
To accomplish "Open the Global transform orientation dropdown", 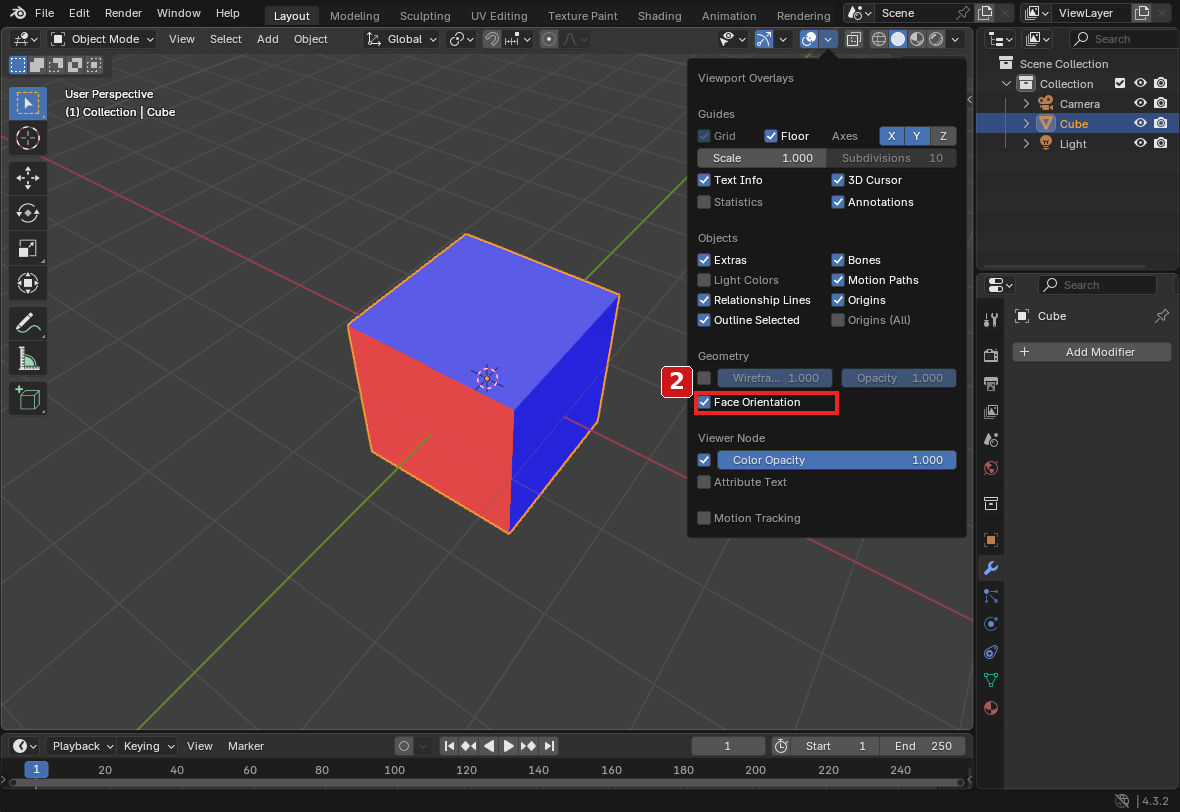I will tap(401, 39).
